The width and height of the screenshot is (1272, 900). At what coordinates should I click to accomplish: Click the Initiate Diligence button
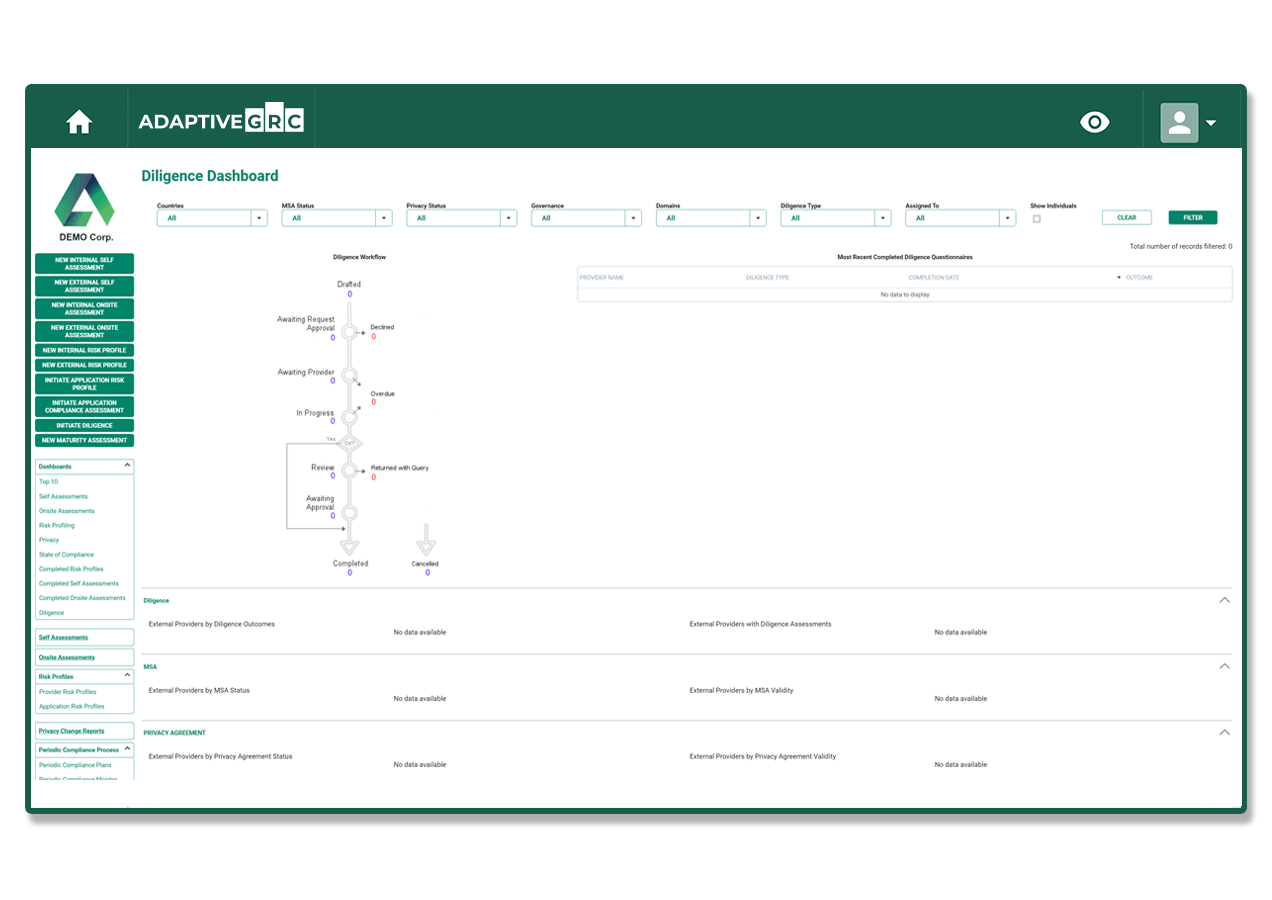click(84, 425)
